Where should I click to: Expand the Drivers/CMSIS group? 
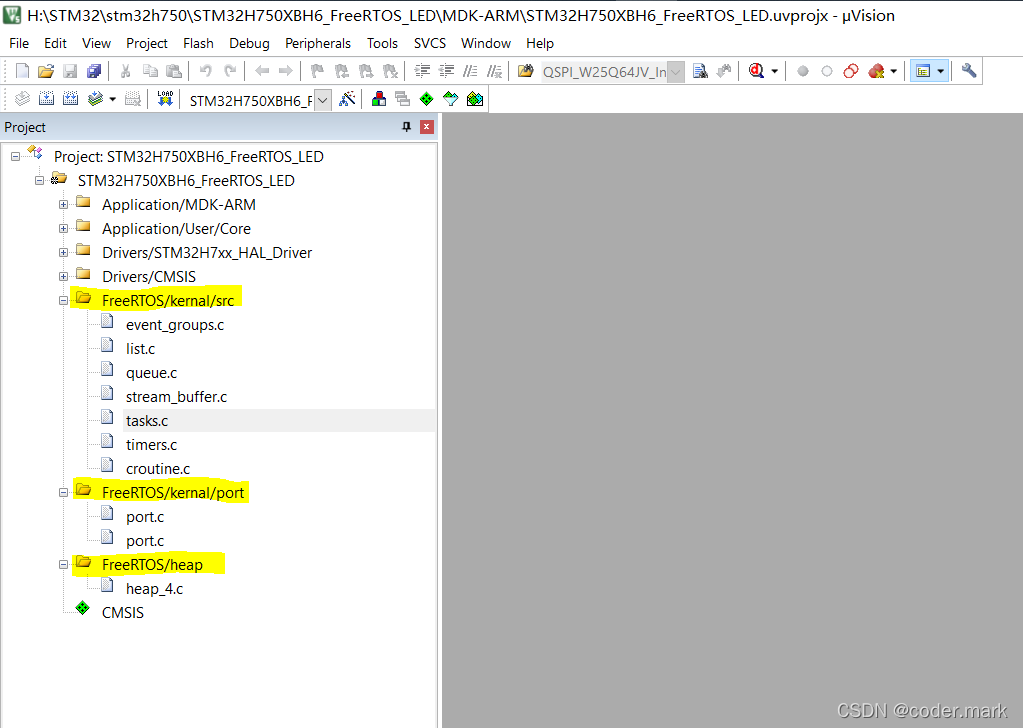63,277
